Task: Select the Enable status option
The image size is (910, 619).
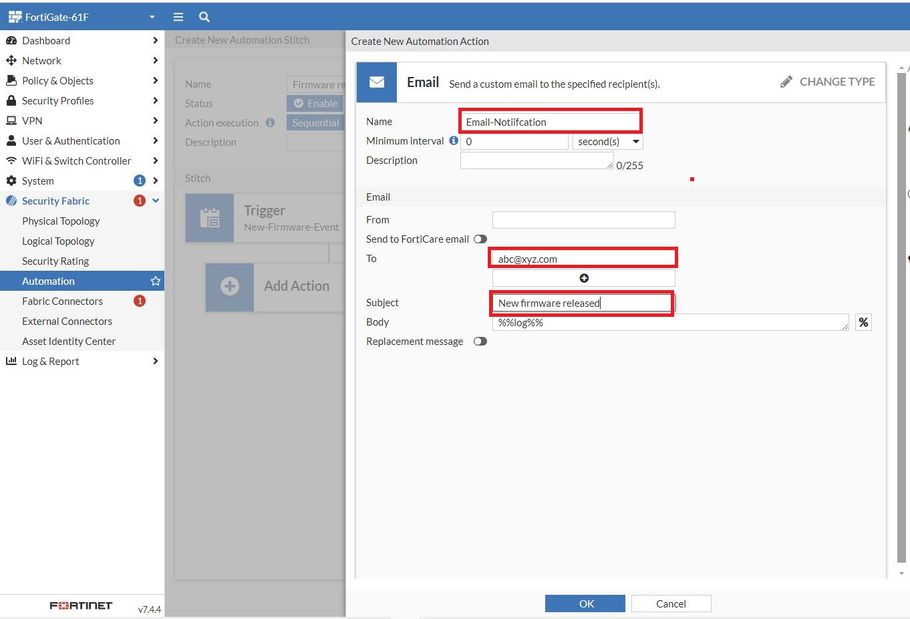Action: pos(315,103)
